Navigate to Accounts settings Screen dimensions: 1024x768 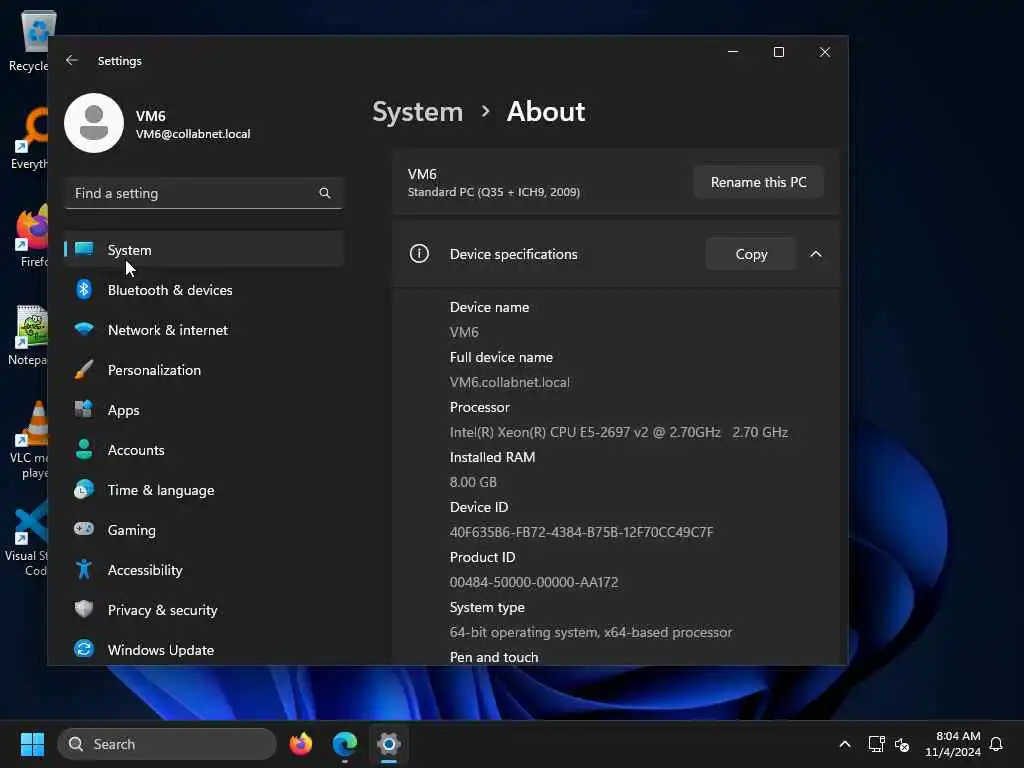(204, 449)
